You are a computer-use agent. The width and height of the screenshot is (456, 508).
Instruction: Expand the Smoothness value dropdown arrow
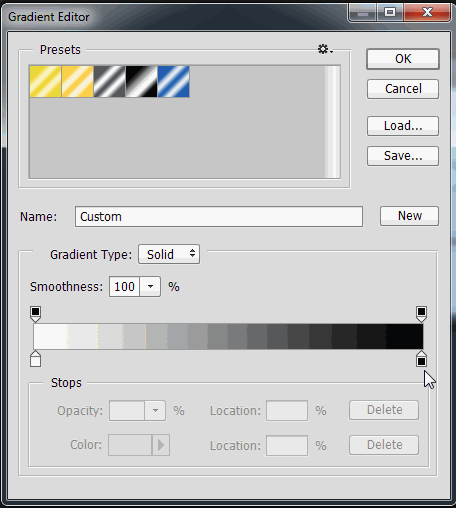(x=150, y=287)
